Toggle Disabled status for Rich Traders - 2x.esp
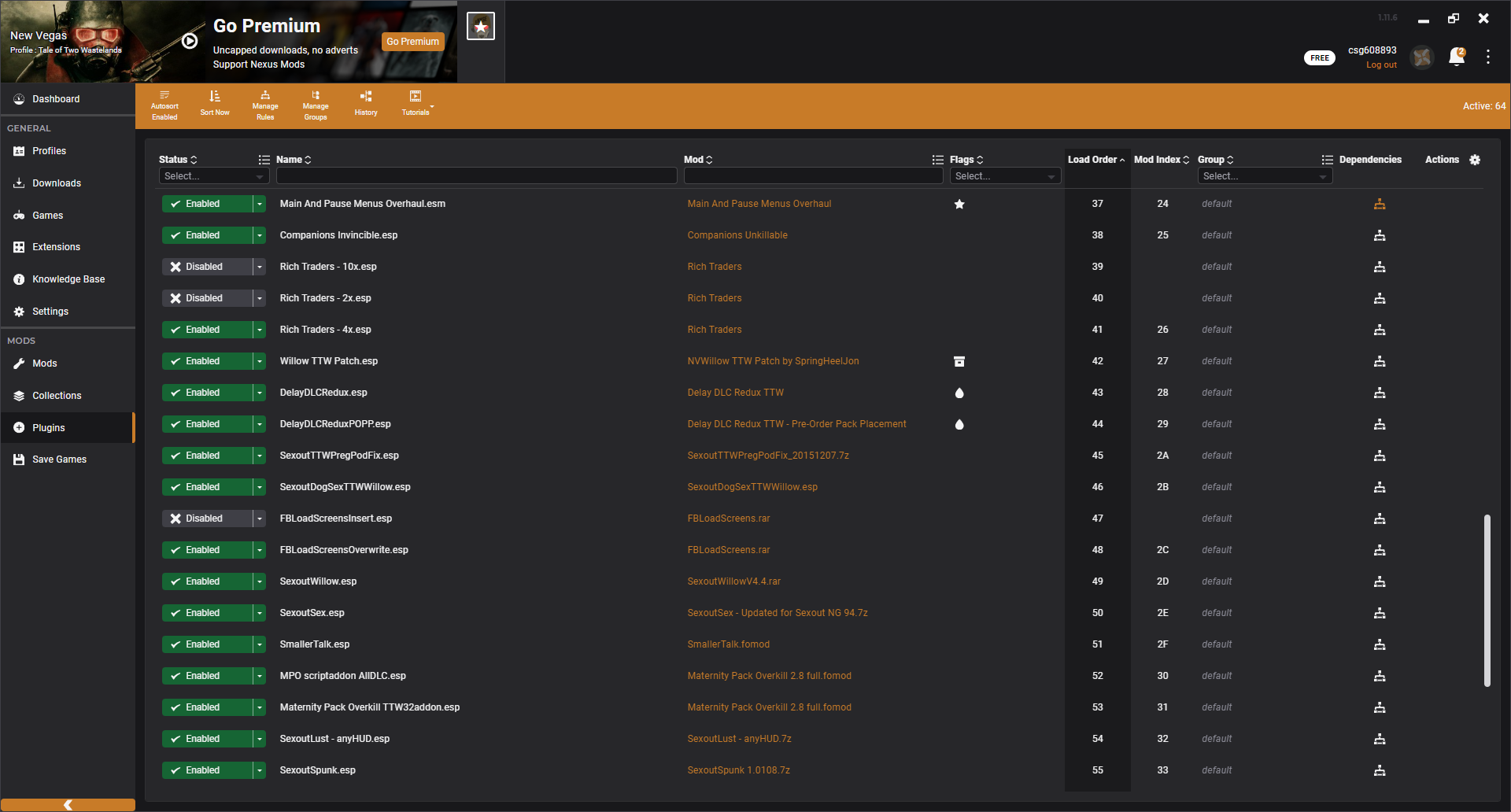Screen dimensions: 1511x812 207,298
